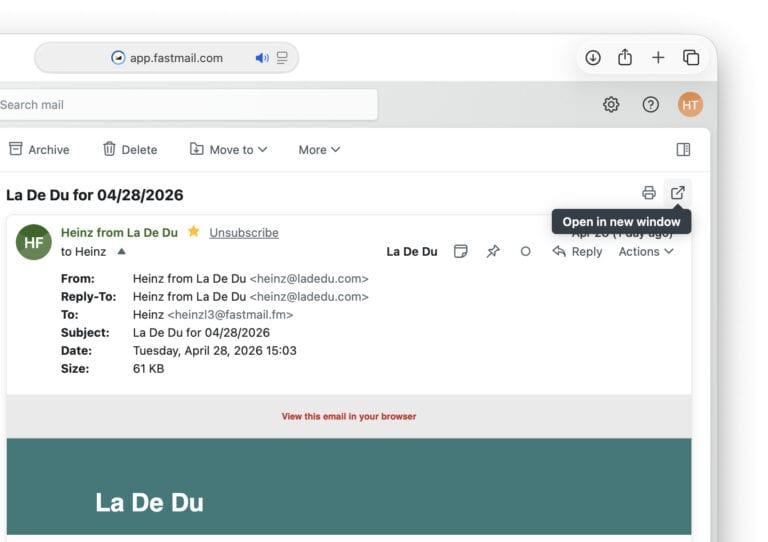Open the help question mark icon

650,104
